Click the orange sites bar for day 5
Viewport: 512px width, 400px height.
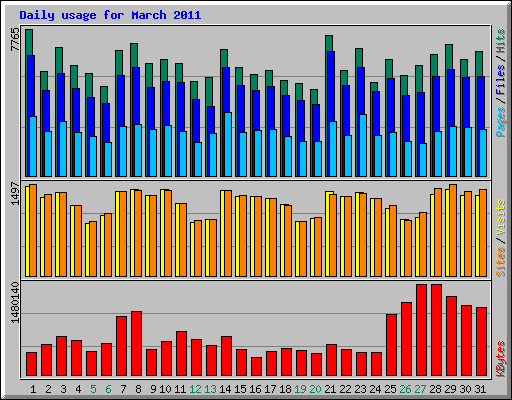tap(93, 249)
